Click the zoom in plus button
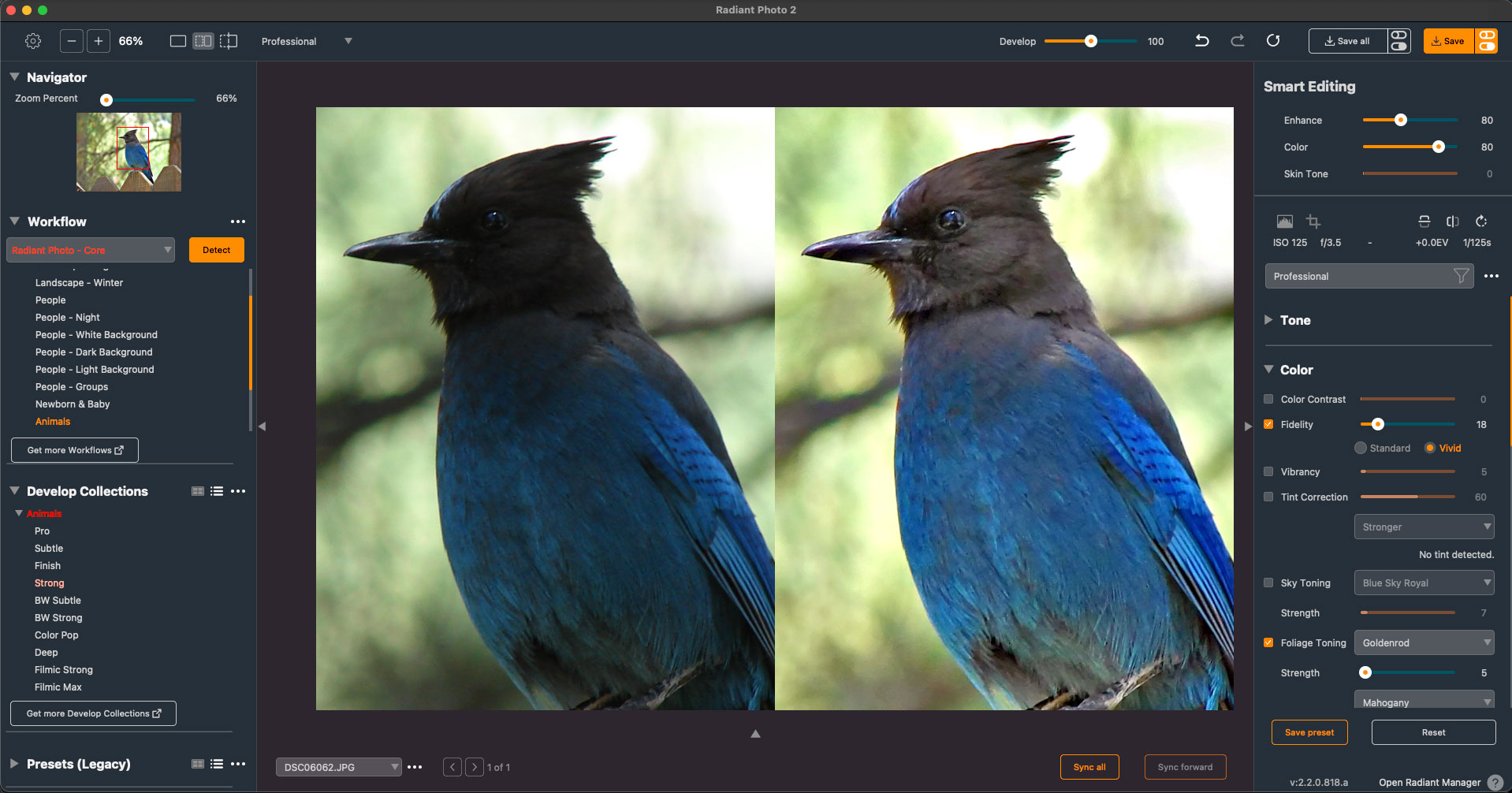 (x=99, y=41)
